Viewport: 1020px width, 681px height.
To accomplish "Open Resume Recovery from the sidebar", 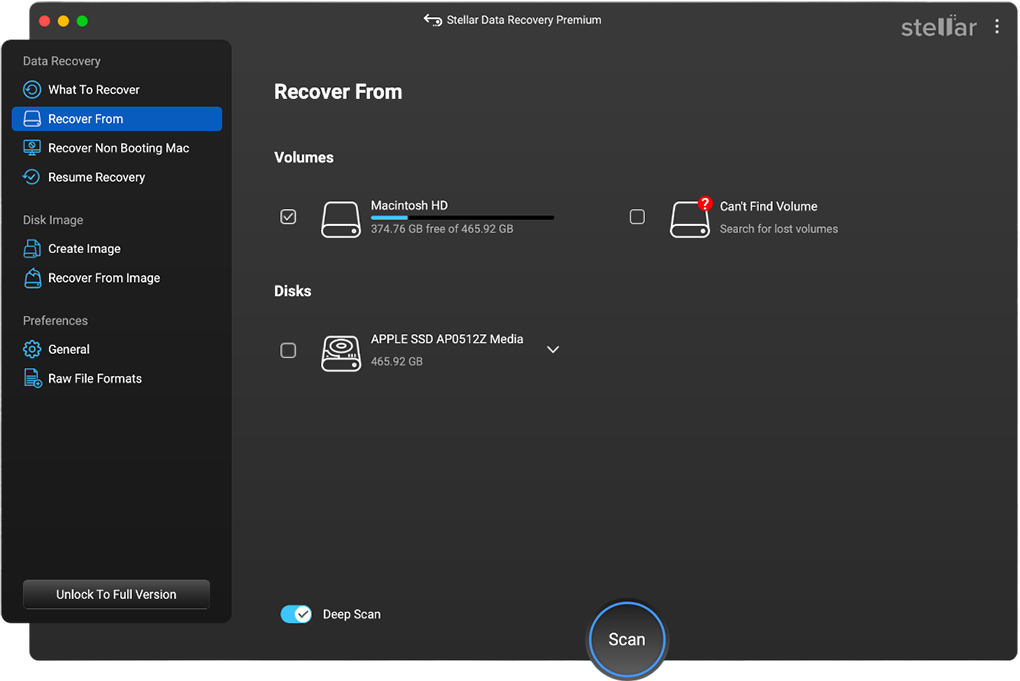I will point(97,177).
